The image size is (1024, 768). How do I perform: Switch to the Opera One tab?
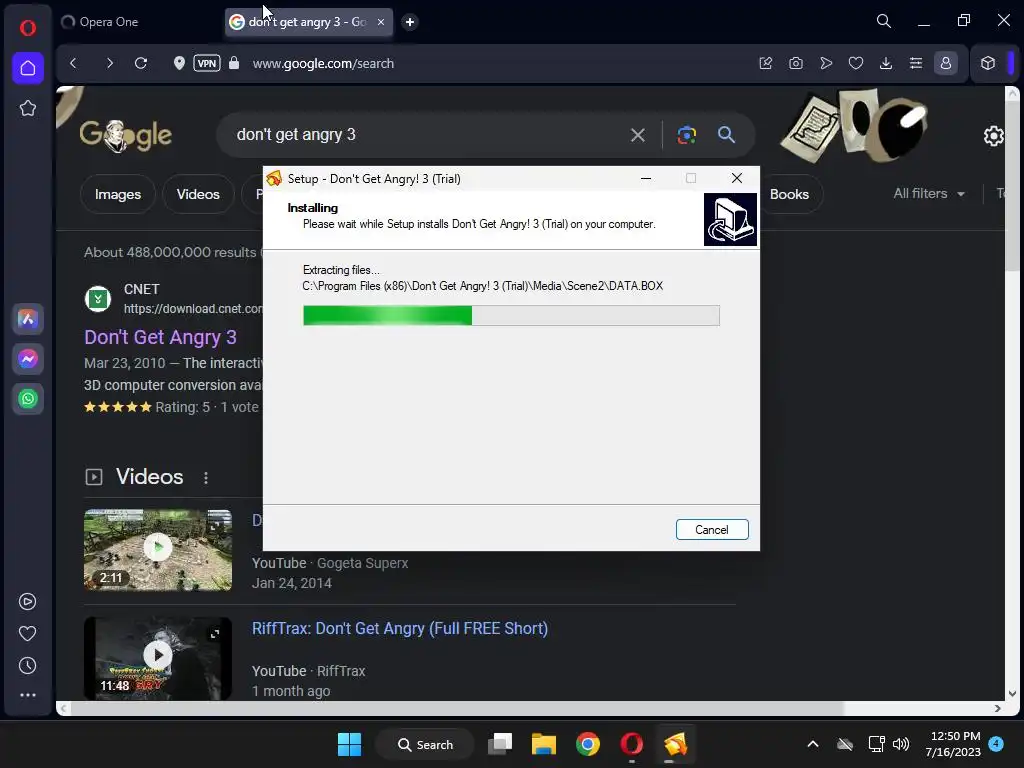point(139,22)
